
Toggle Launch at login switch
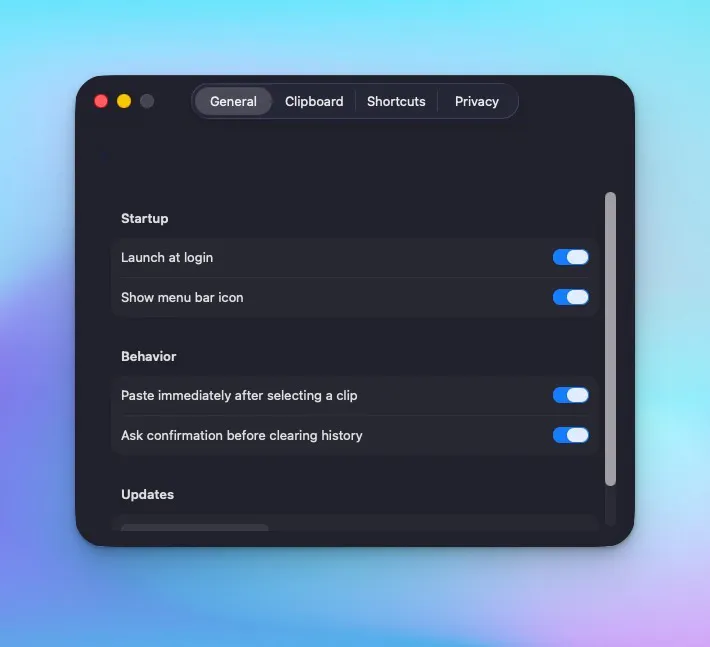pyautogui.click(x=571, y=257)
